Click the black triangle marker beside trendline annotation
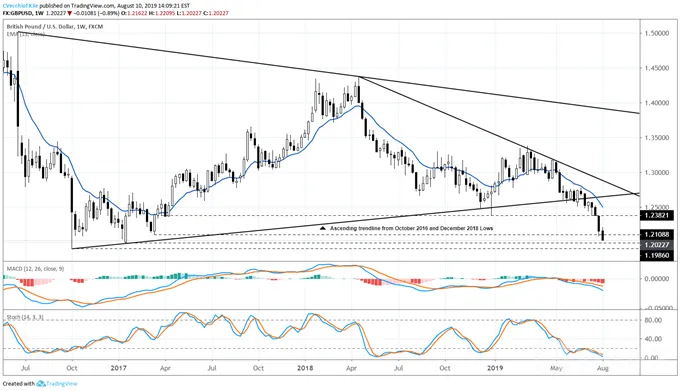Viewport: 680px width, 391px height. coord(322,228)
